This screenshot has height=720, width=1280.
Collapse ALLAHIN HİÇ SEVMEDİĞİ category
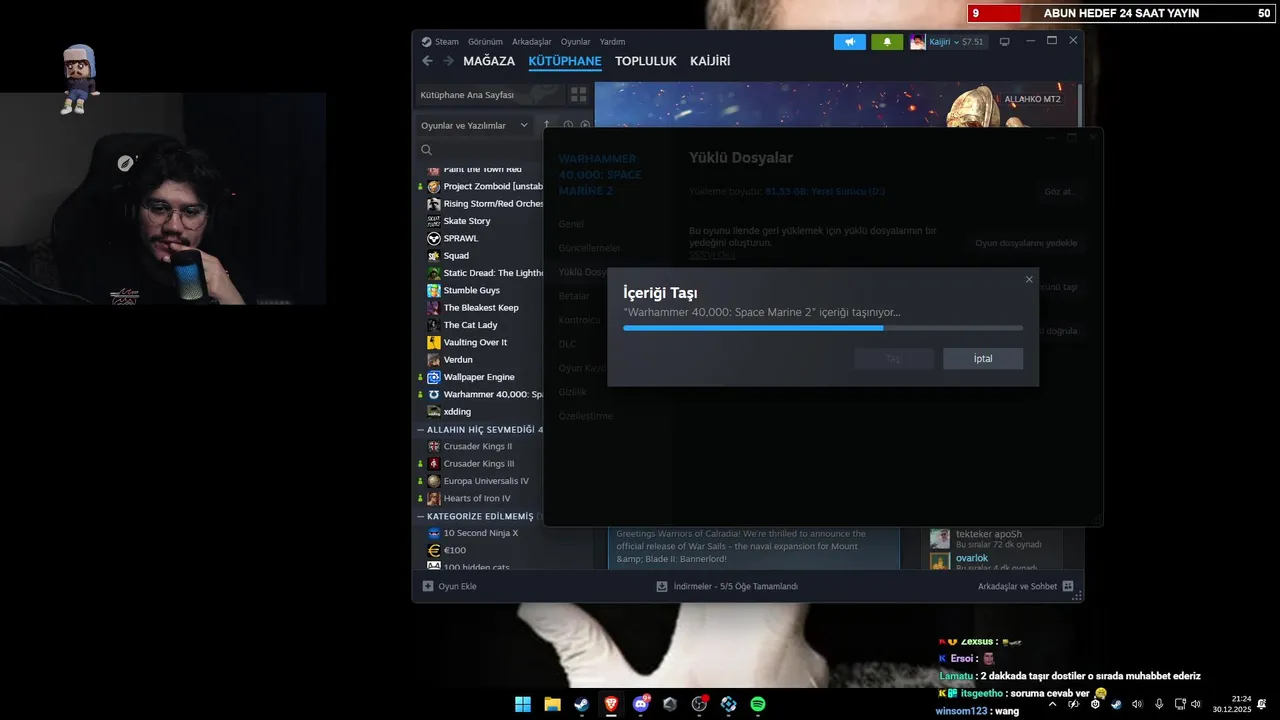pyautogui.click(x=421, y=429)
